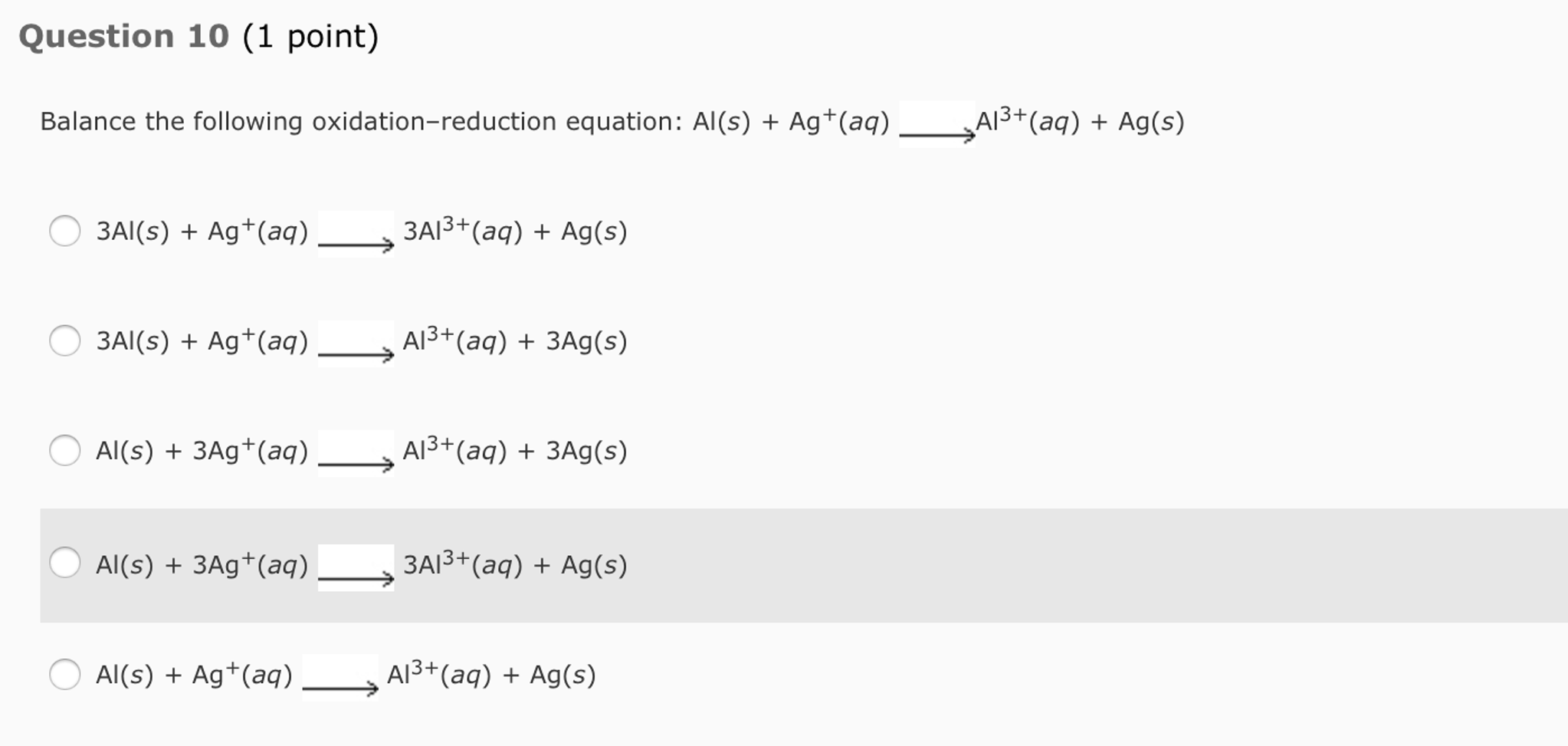The width and height of the screenshot is (1568, 746).
Task: Select the radio button for 3Al(s) + Ag+(aq) → 3Al3+(aq) + Ag(s)
Action: click(x=66, y=229)
